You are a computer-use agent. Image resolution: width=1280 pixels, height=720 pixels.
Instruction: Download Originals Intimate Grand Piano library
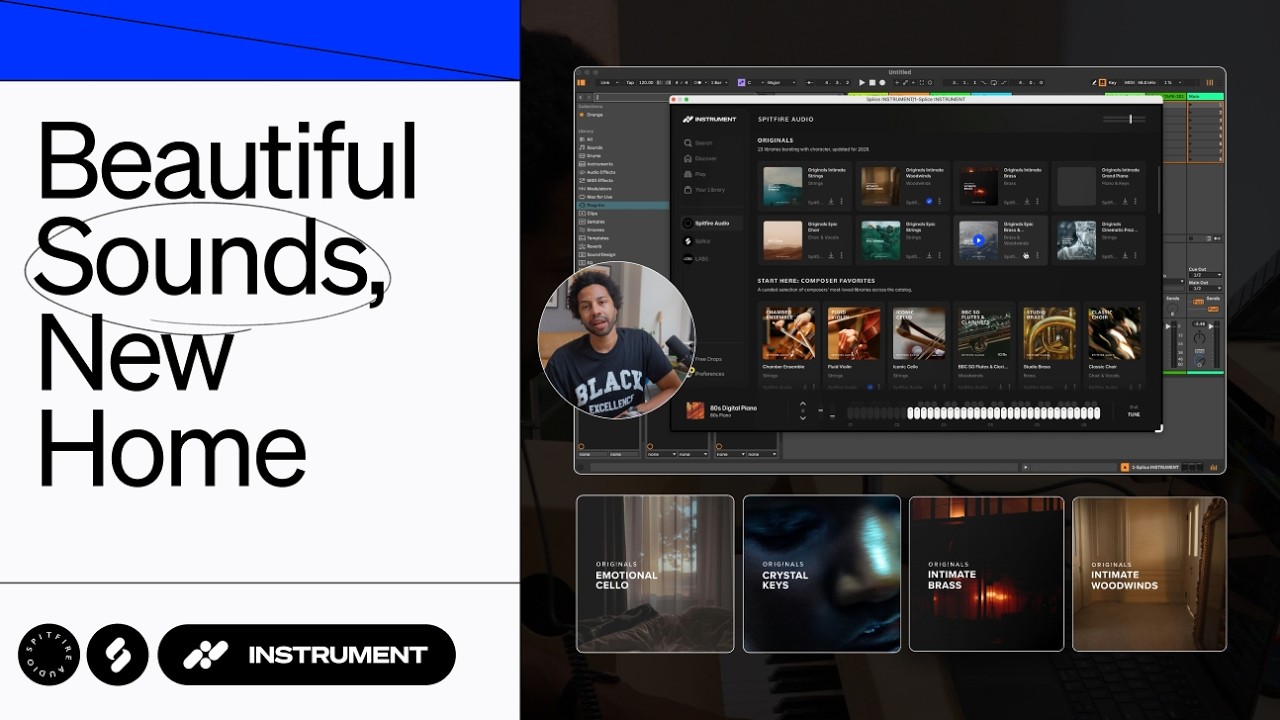click(1125, 201)
